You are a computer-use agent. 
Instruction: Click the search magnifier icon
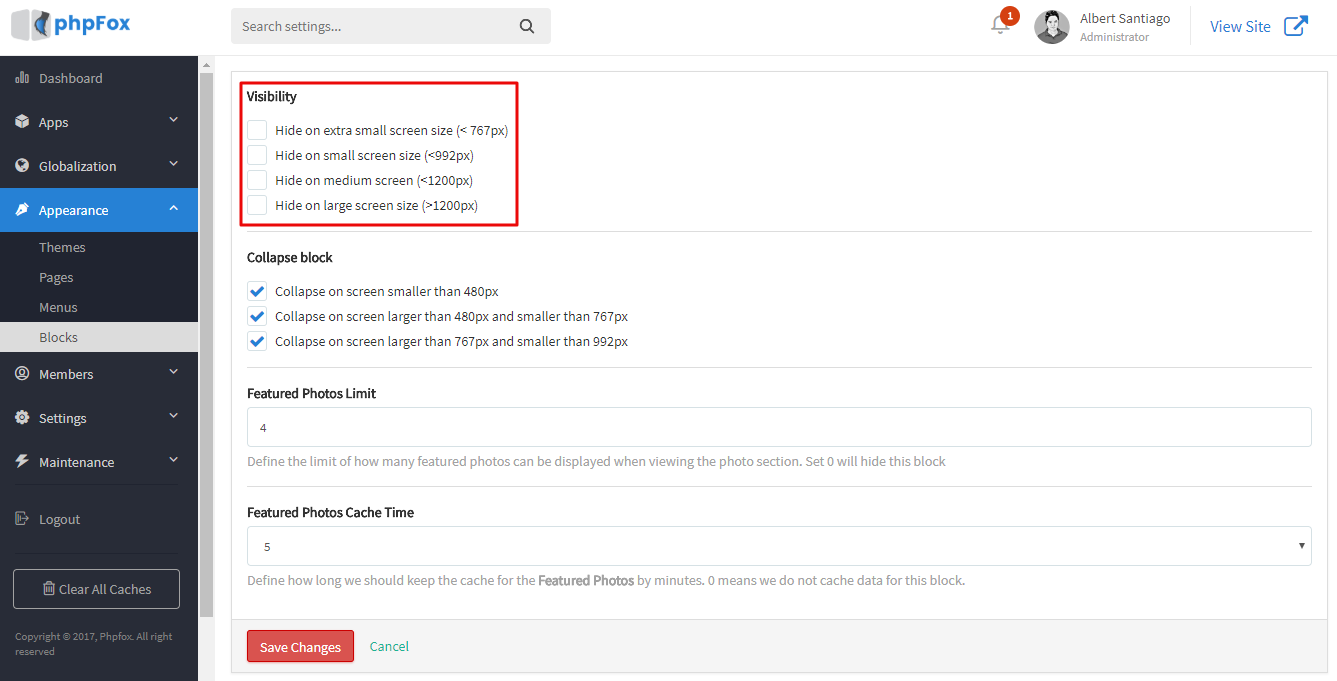(x=527, y=27)
